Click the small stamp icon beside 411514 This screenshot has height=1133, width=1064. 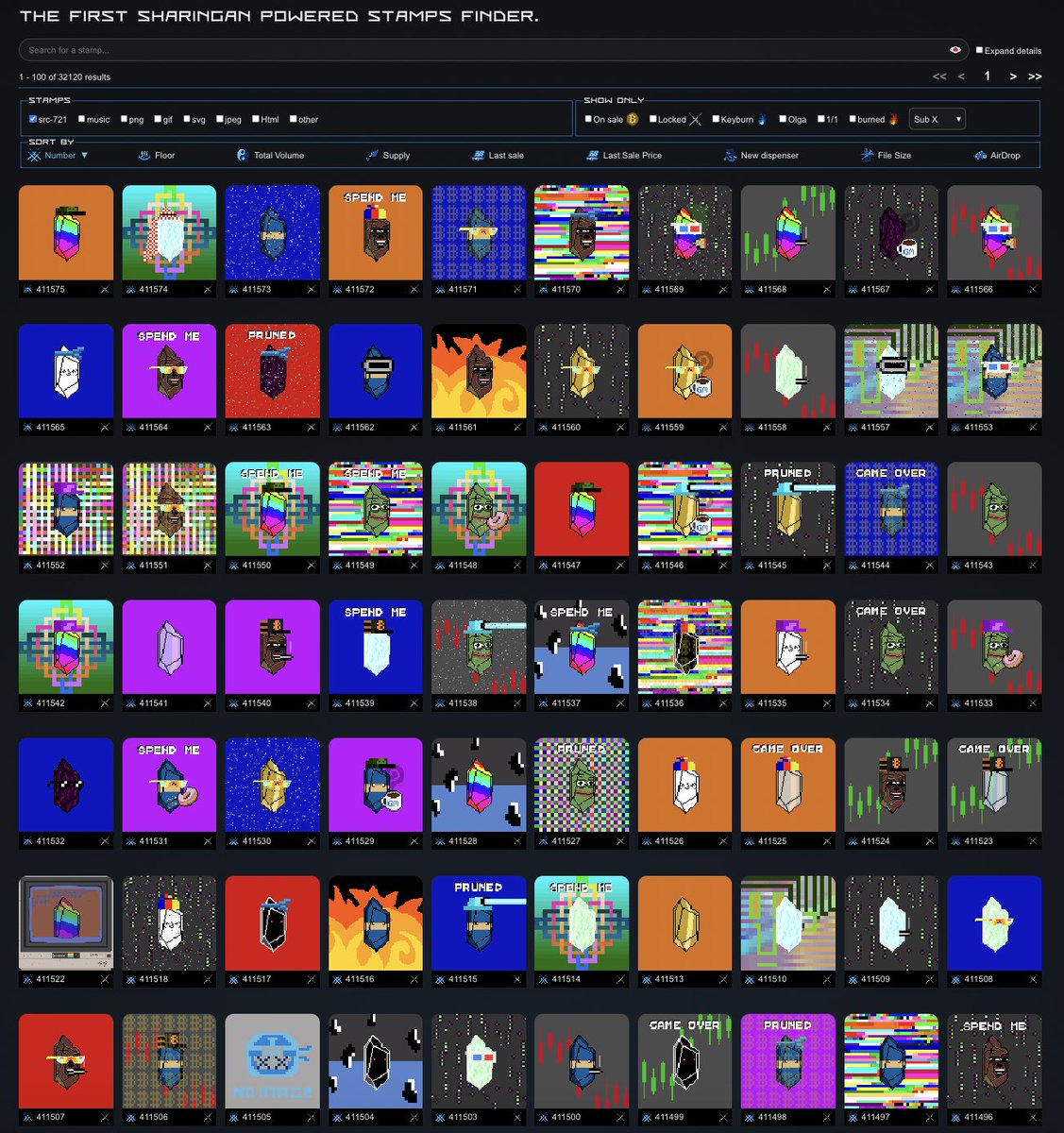[544, 979]
